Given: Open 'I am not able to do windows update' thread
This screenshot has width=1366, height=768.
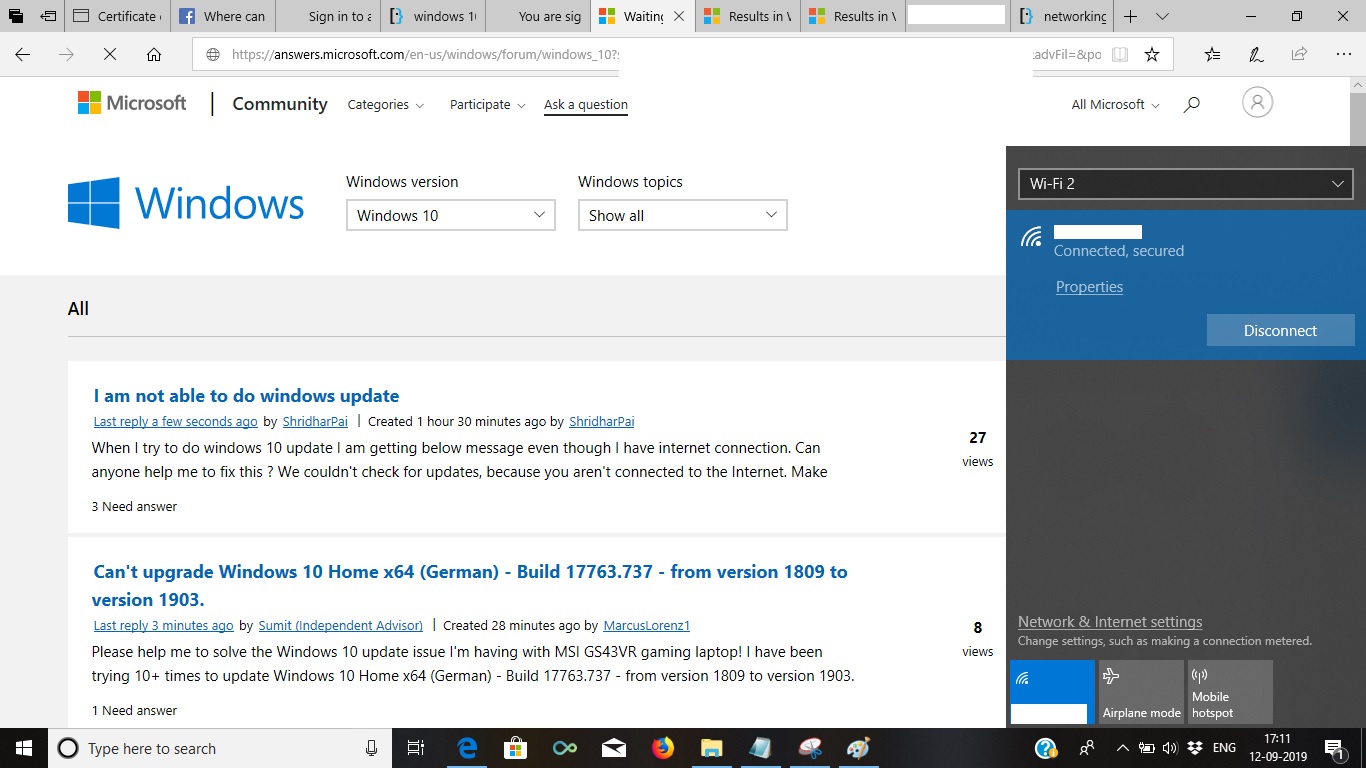Looking at the screenshot, I should [246, 396].
